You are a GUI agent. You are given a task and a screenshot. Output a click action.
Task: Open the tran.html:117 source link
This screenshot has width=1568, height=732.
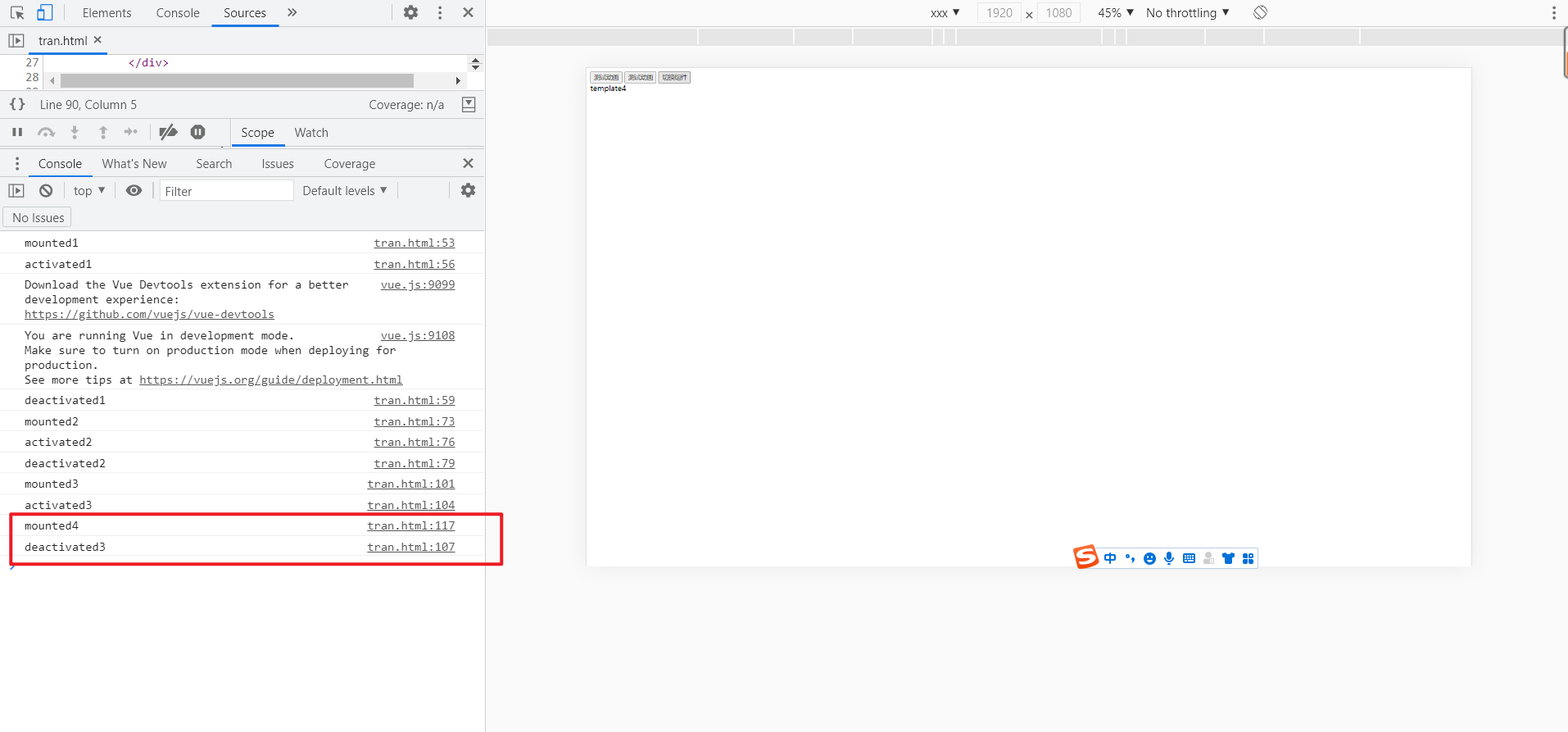(411, 526)
